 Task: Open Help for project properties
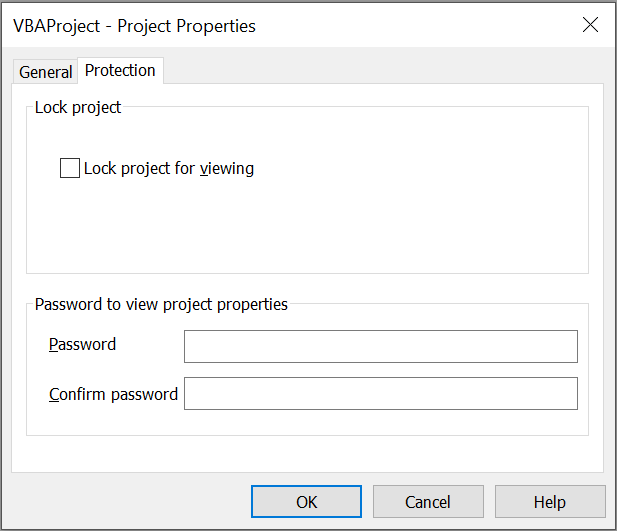coord(550,502)
